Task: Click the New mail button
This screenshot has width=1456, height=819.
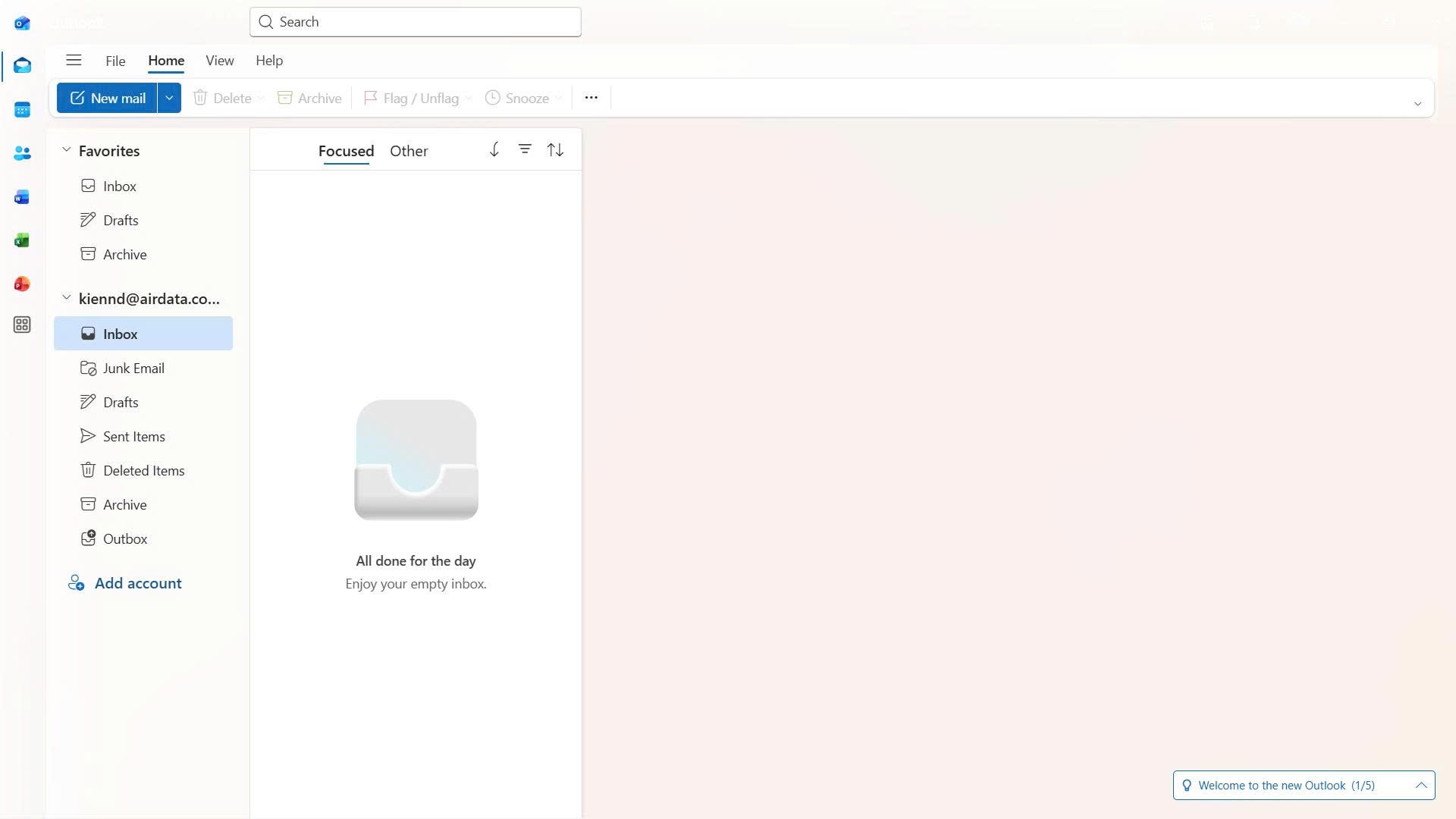Action: pyautogui.click(x=107, y=98)
